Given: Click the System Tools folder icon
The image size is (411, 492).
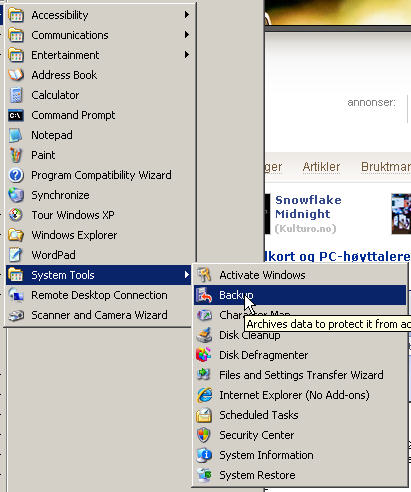Looking at the screenshot, I should pos(16,275).
